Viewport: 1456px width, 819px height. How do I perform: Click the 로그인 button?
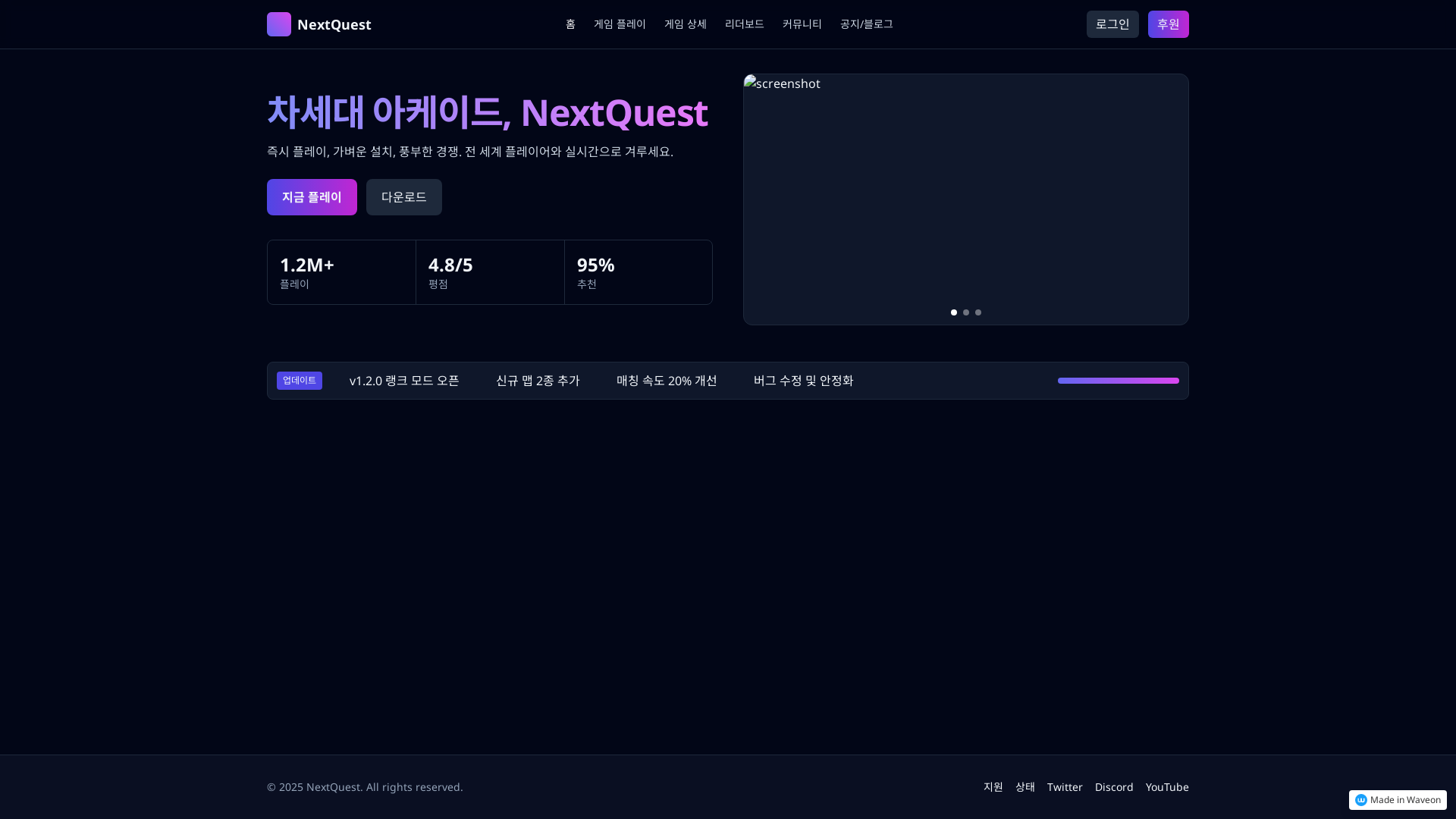(x=1112, y=24)
